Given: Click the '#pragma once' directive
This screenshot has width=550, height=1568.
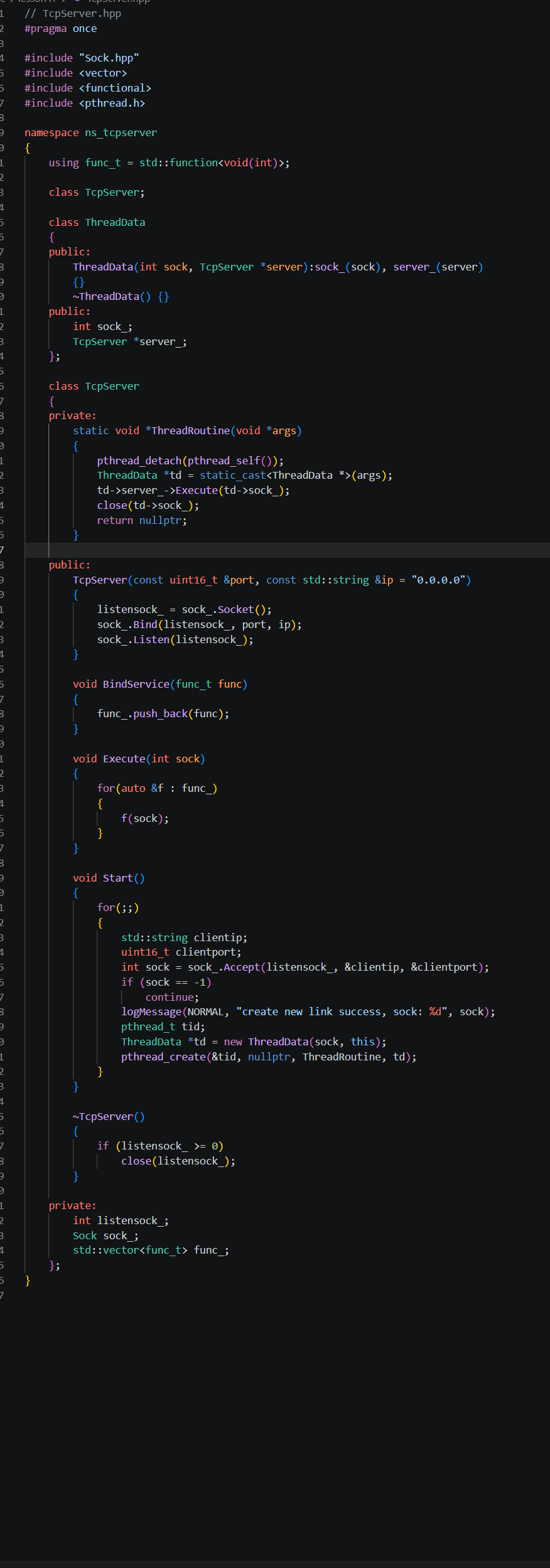Looking at the screenshot, I should 61,29.
